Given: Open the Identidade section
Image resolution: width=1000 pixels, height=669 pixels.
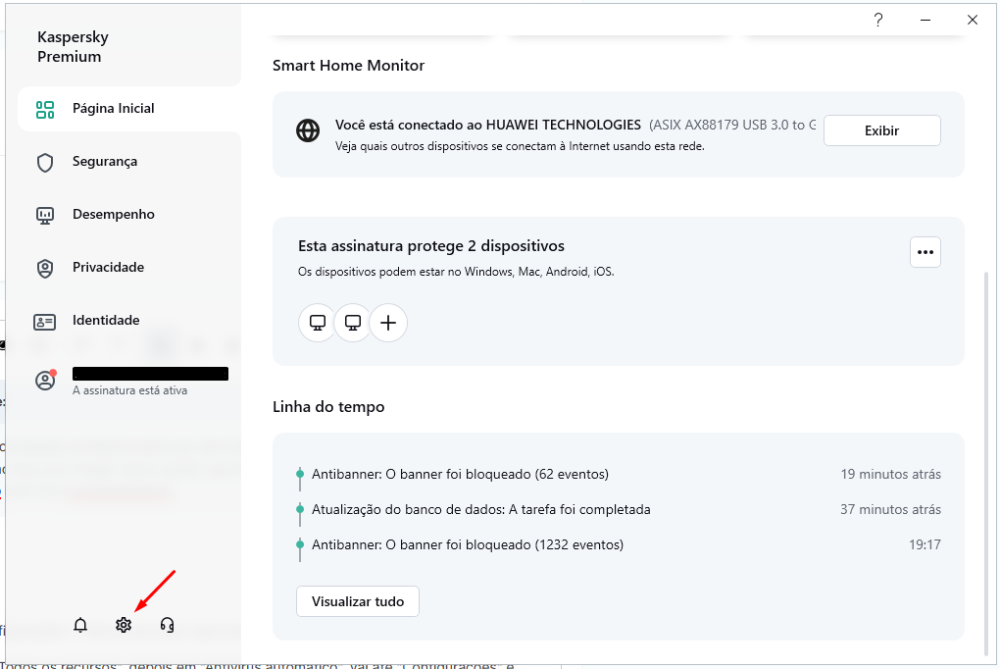Looking at the screenshot, I should [129, 320].
